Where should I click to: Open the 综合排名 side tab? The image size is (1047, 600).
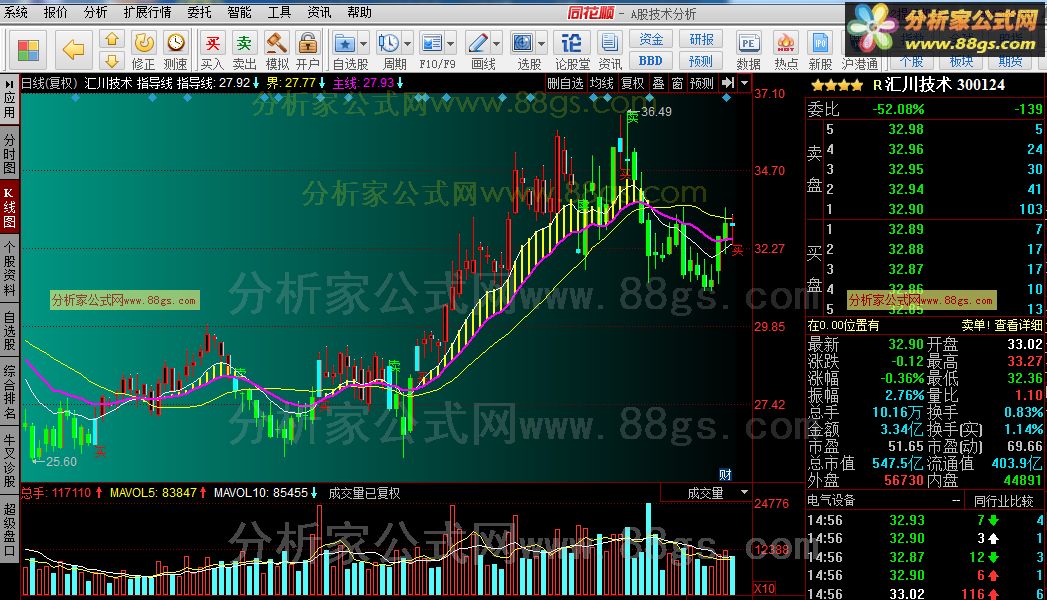pyautogui.click(x=9, y=392)
